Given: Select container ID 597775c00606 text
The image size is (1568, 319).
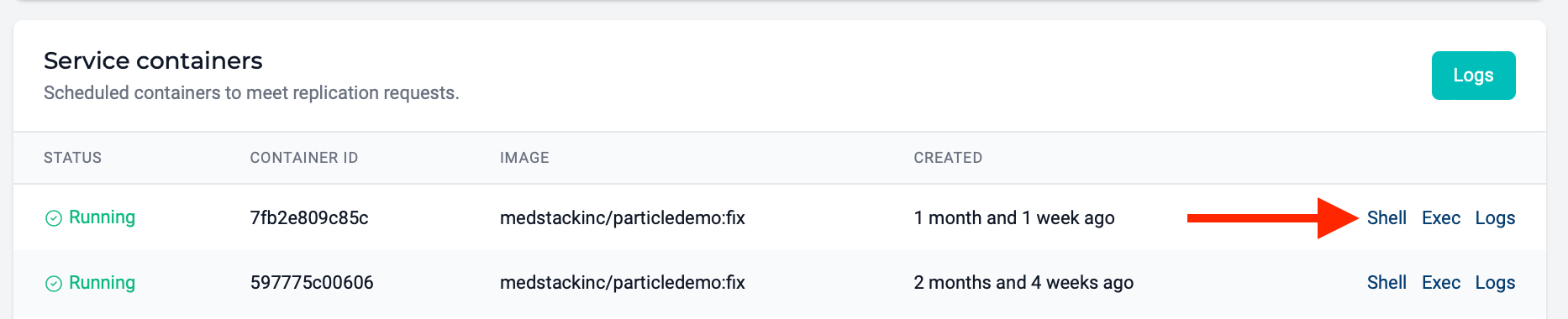Looking at the screenshot, I should pyautogui.click(x=312, y=283).
